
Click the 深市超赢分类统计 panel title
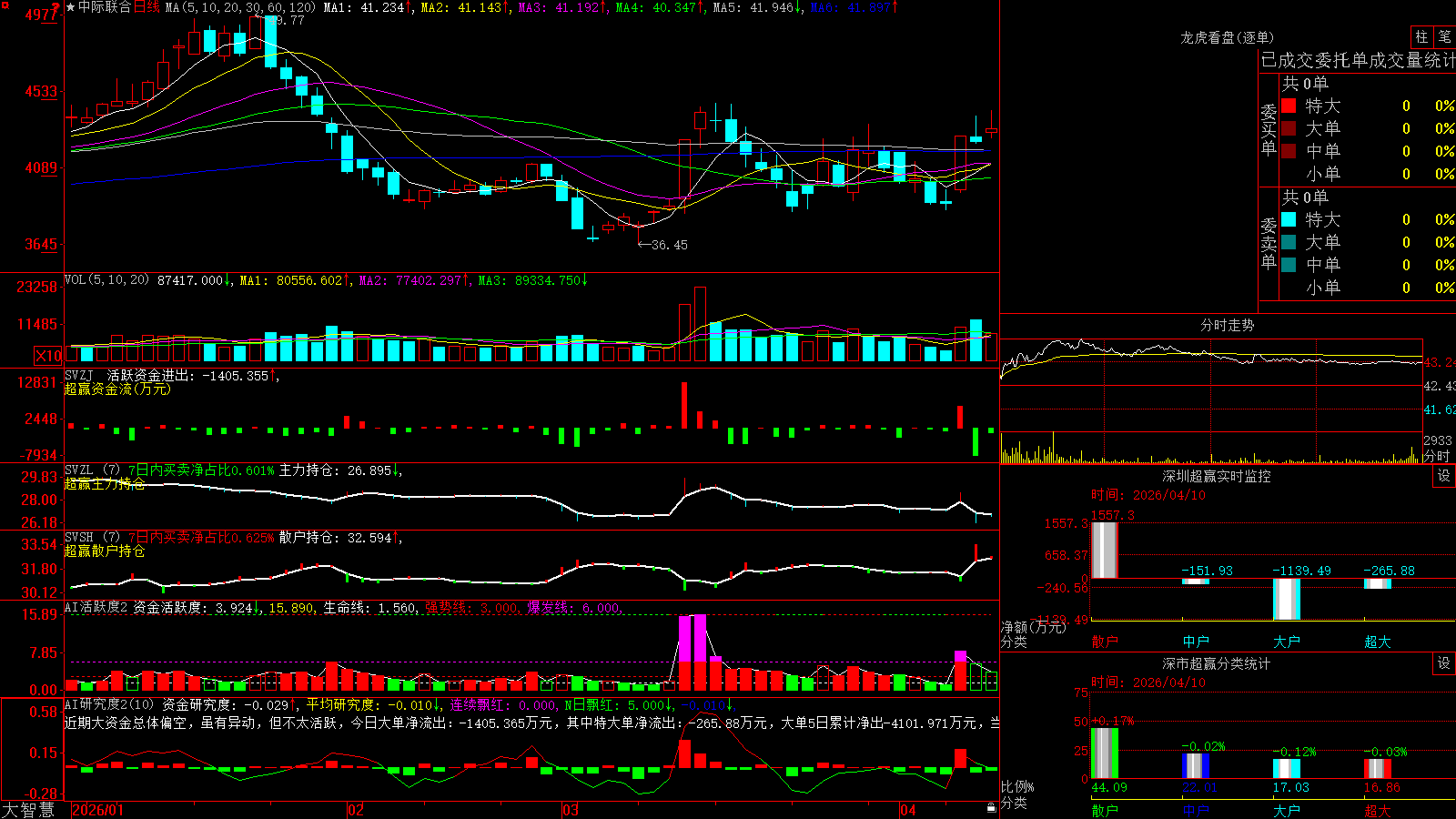coord(1217,664)
